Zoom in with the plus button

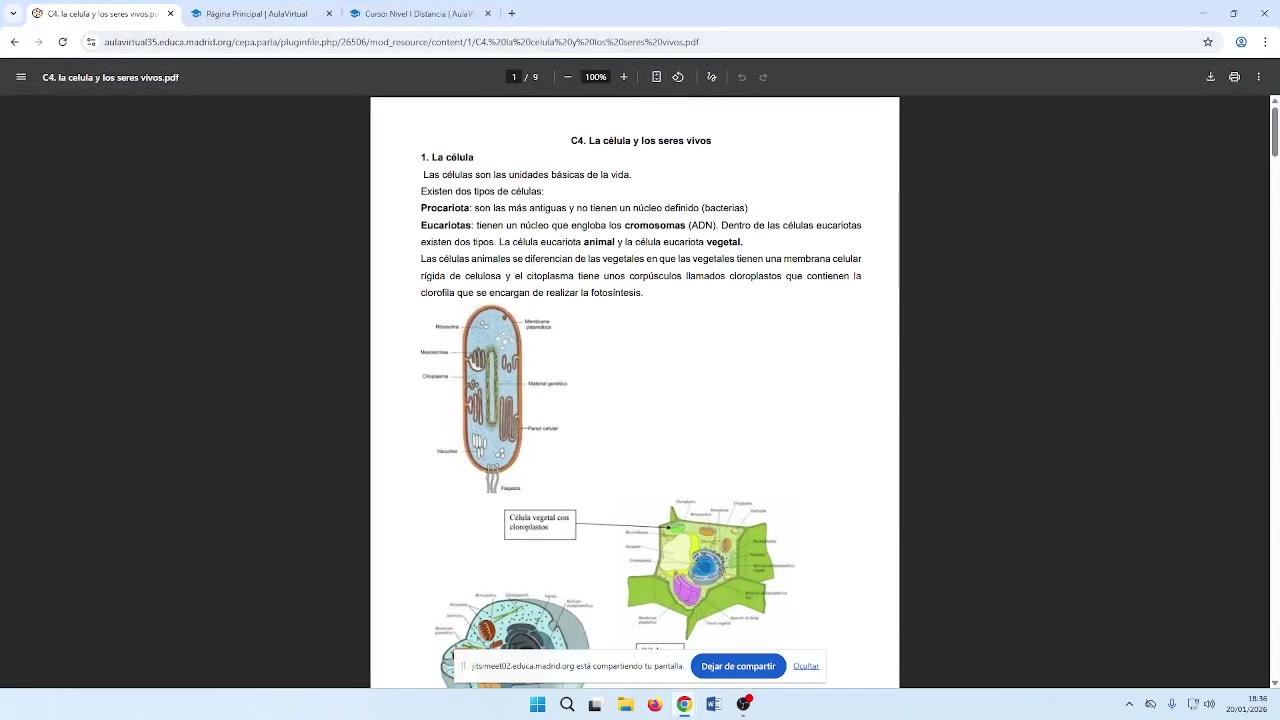coord(624,77)
